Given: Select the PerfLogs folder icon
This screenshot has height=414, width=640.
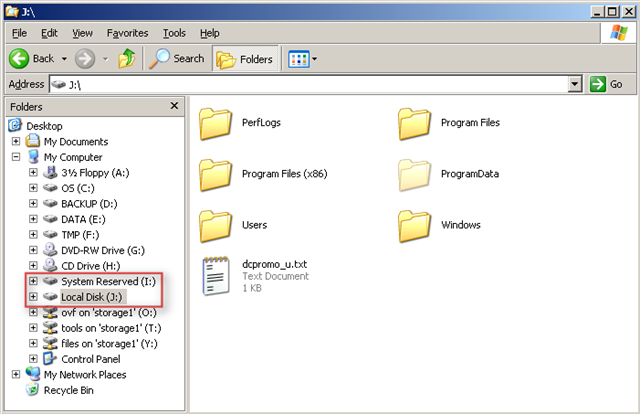Looking at the screenshot, I should pyautogui.click(x=215, y=124).
